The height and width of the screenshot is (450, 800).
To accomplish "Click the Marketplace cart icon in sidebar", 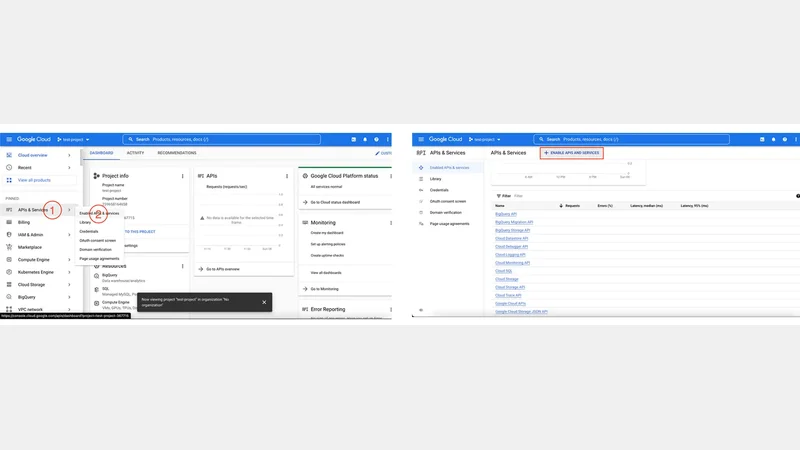I will [x=9, y=247].
